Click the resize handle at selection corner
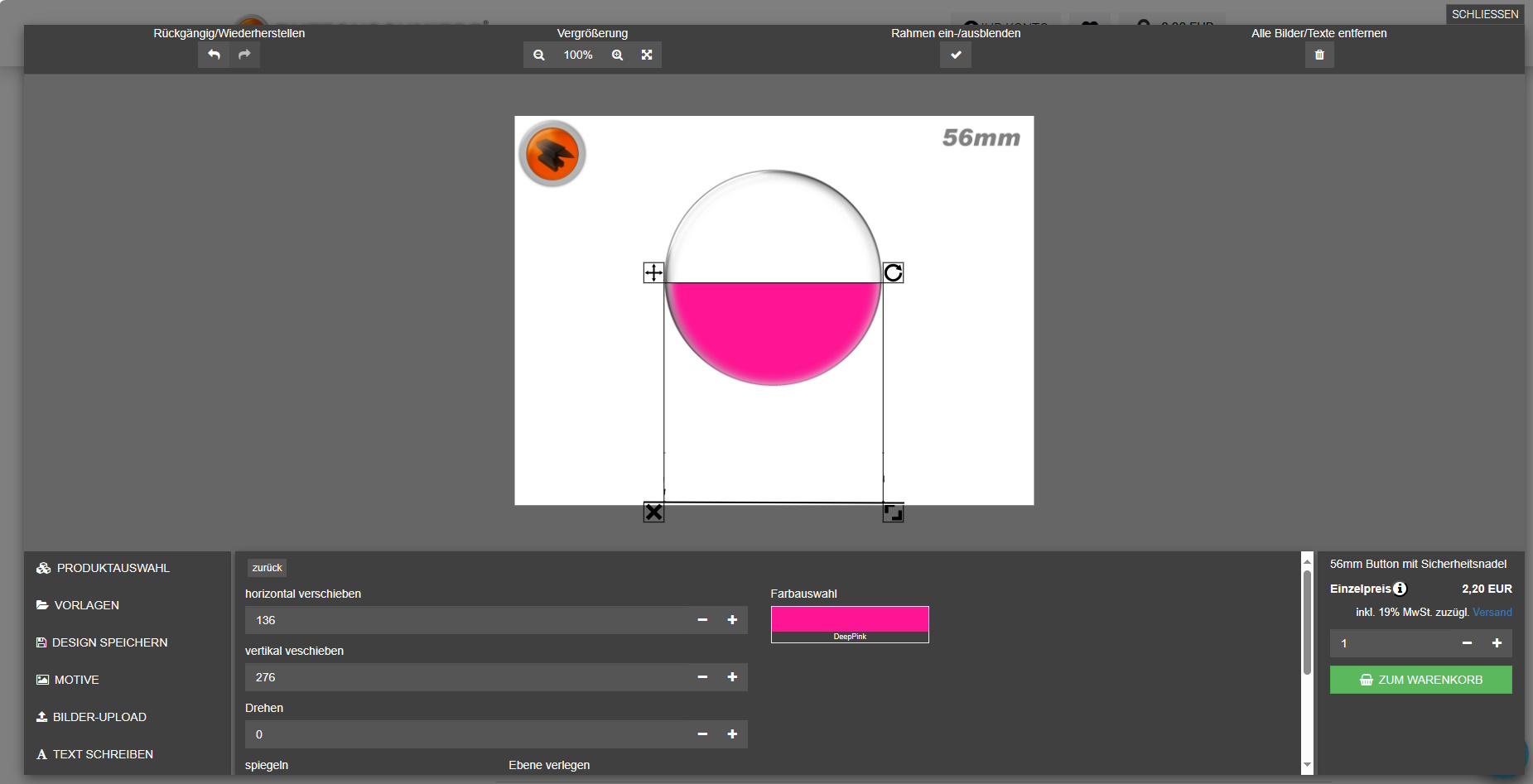 893,512
